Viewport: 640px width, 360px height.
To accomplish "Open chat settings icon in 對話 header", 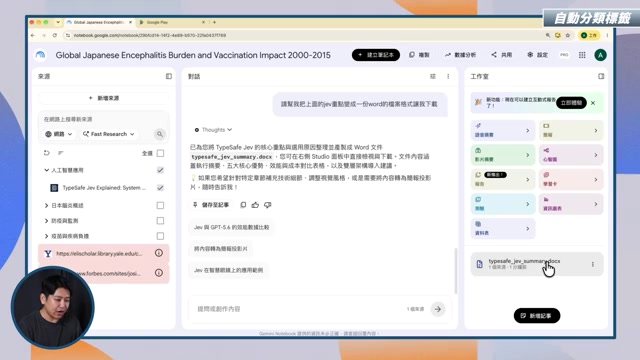I will pyautogui.click(x=433, y=76).
